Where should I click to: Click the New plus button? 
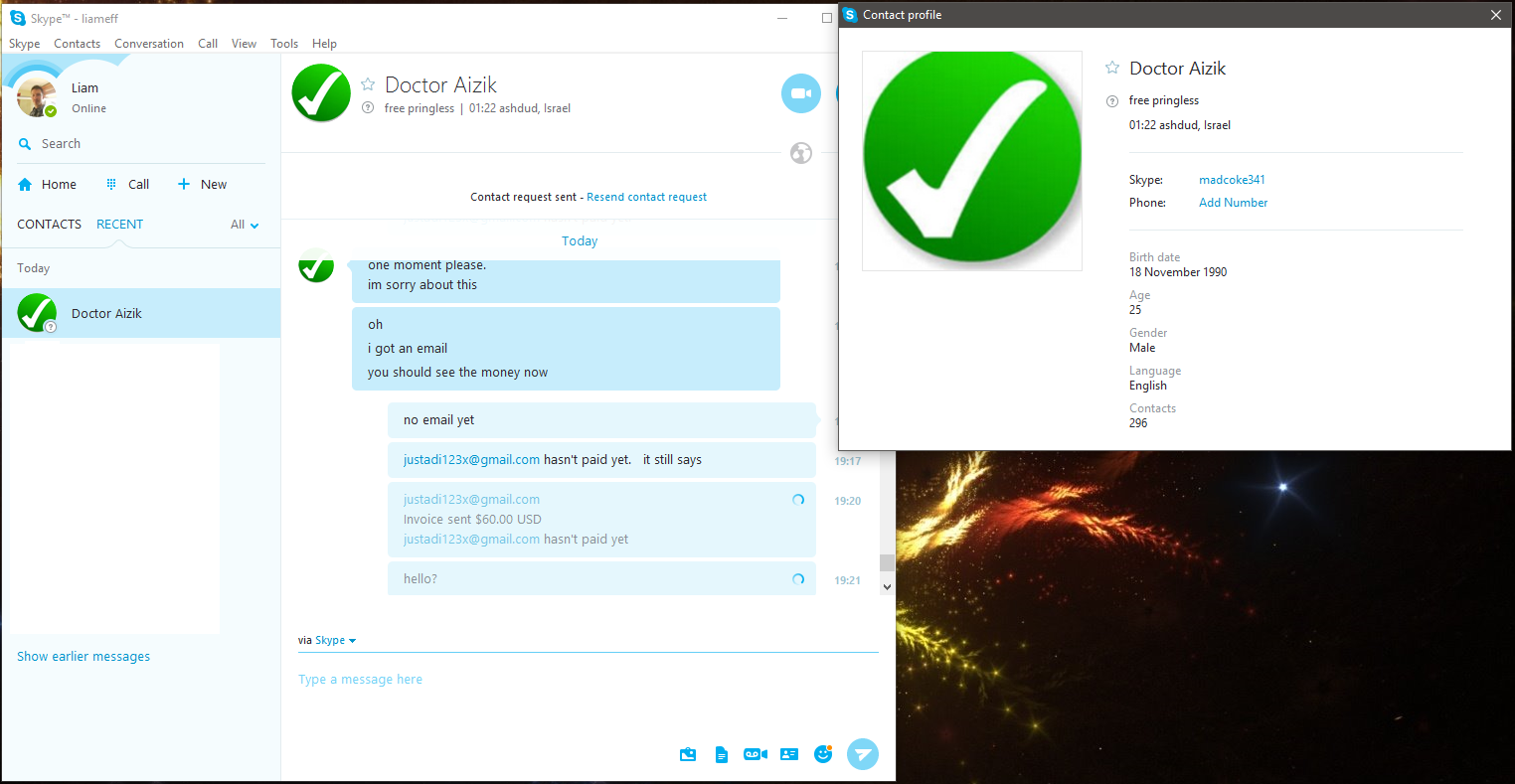coord(183,184)
